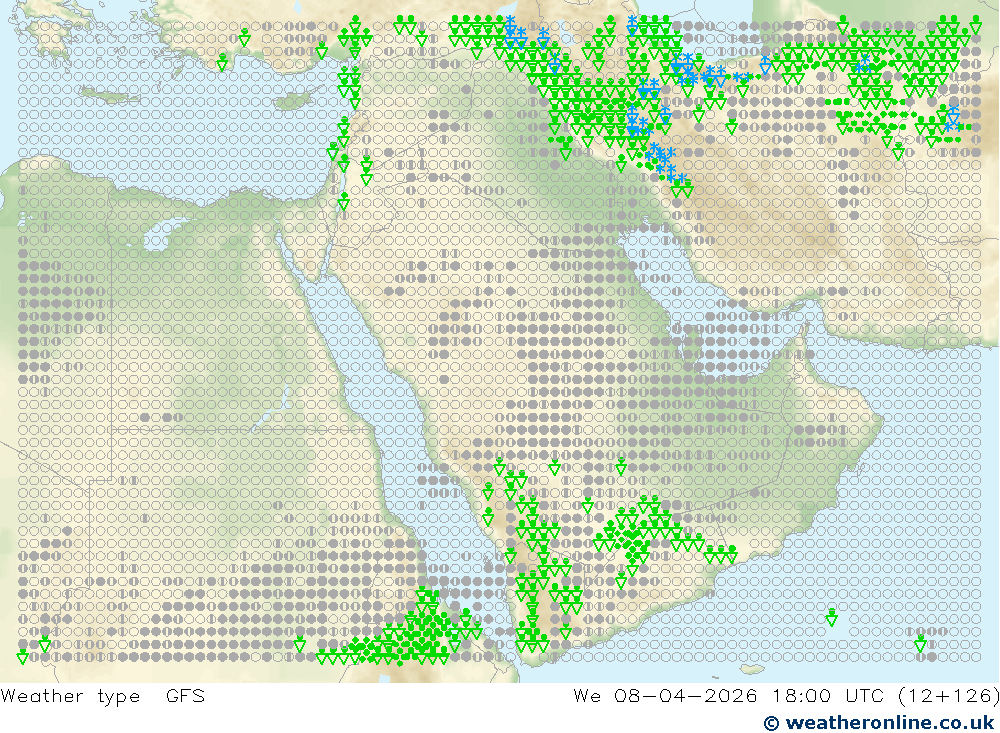Click the 'Weather type GFS' caption text
1000x733 pixels.
[103, 696]
